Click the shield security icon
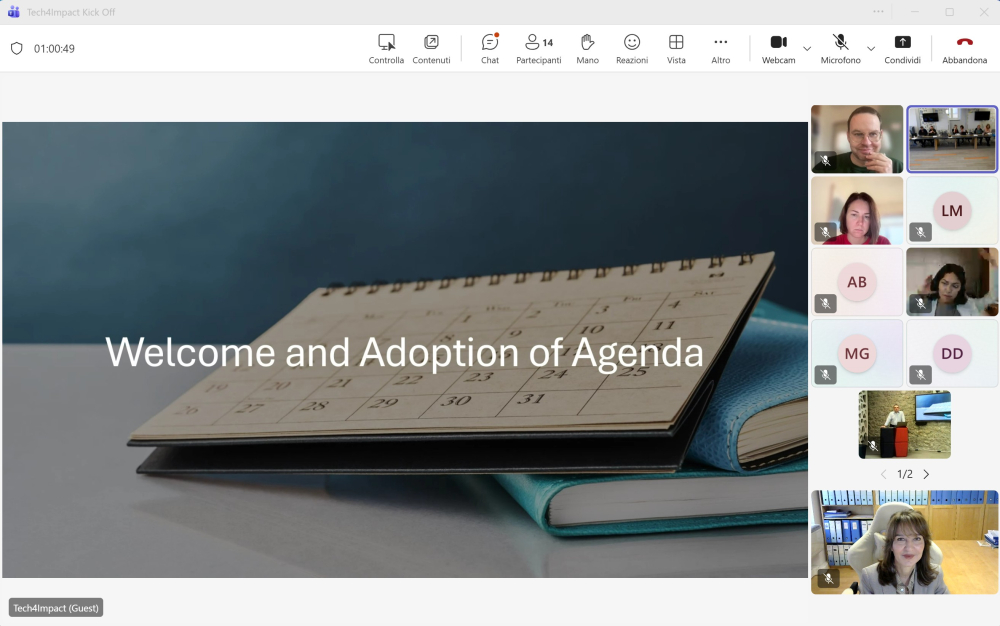Image resolution: width=1000 pixels, height=626 pixels. (16, 48)
